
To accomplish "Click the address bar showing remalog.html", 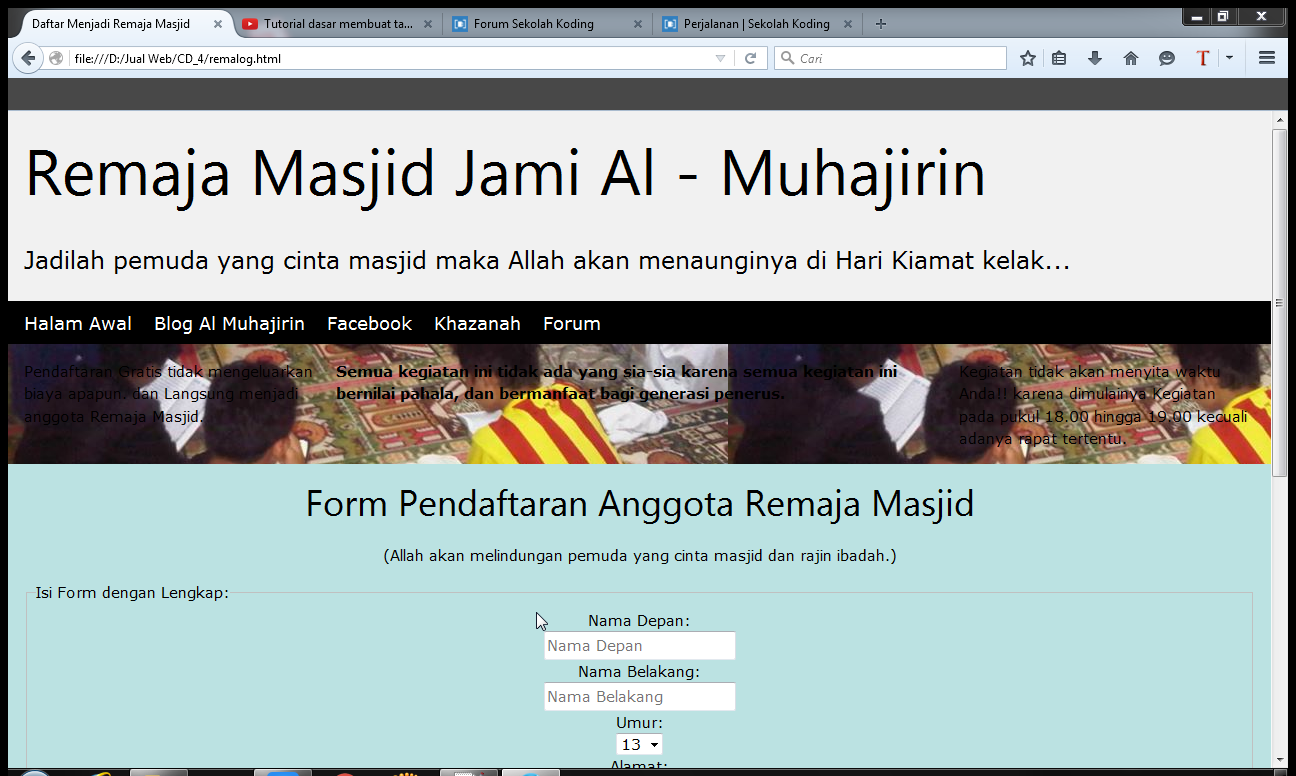I will point(390,59).
